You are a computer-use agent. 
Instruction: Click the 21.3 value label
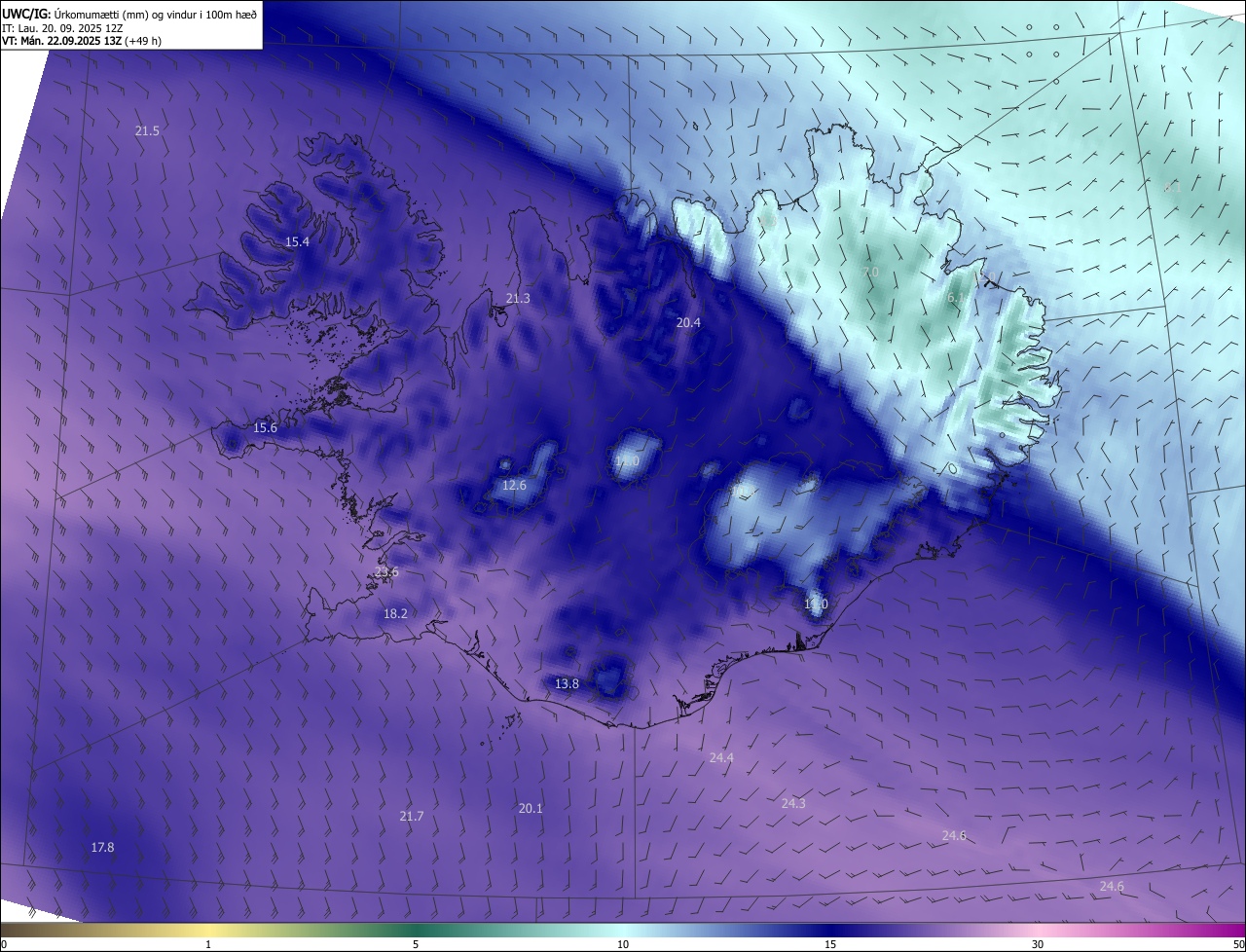point(518,298)
